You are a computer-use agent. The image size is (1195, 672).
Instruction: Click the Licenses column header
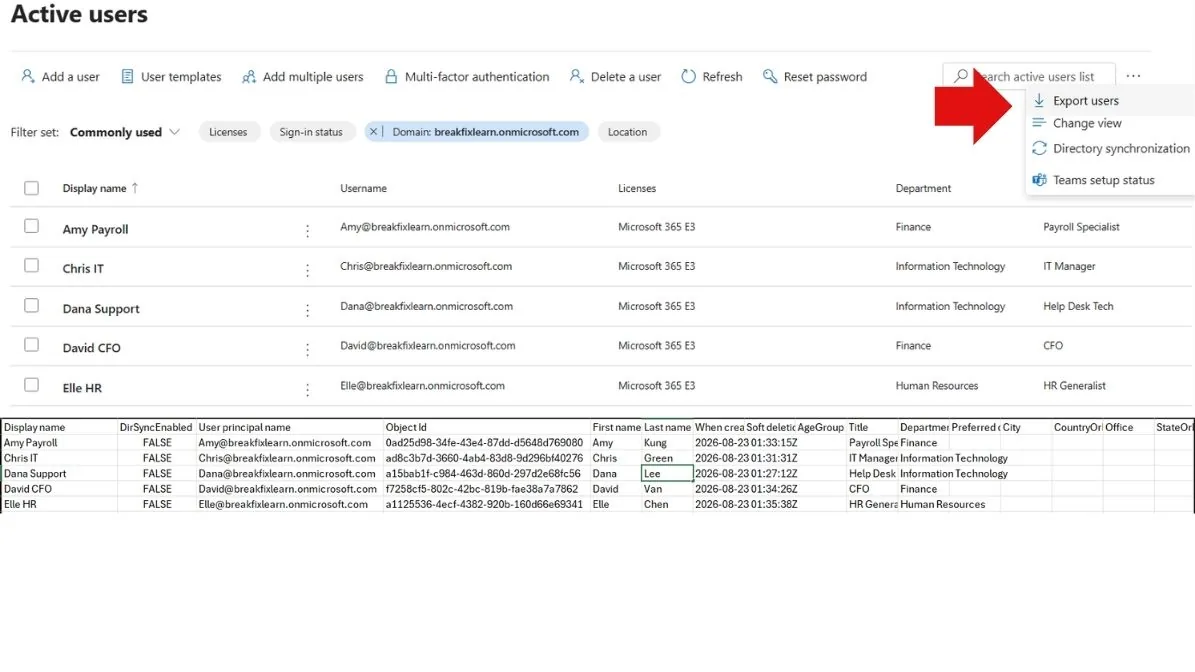click(637, 188)
